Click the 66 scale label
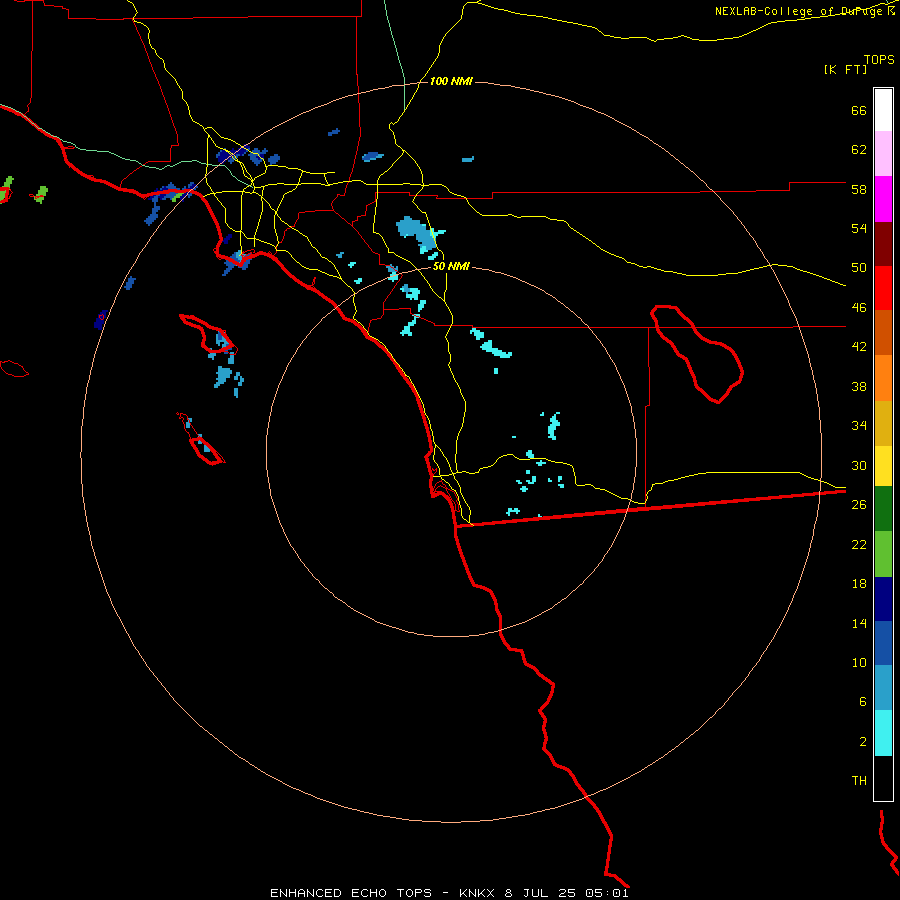This screenshot has height=900, width=900. pos(859,111)
